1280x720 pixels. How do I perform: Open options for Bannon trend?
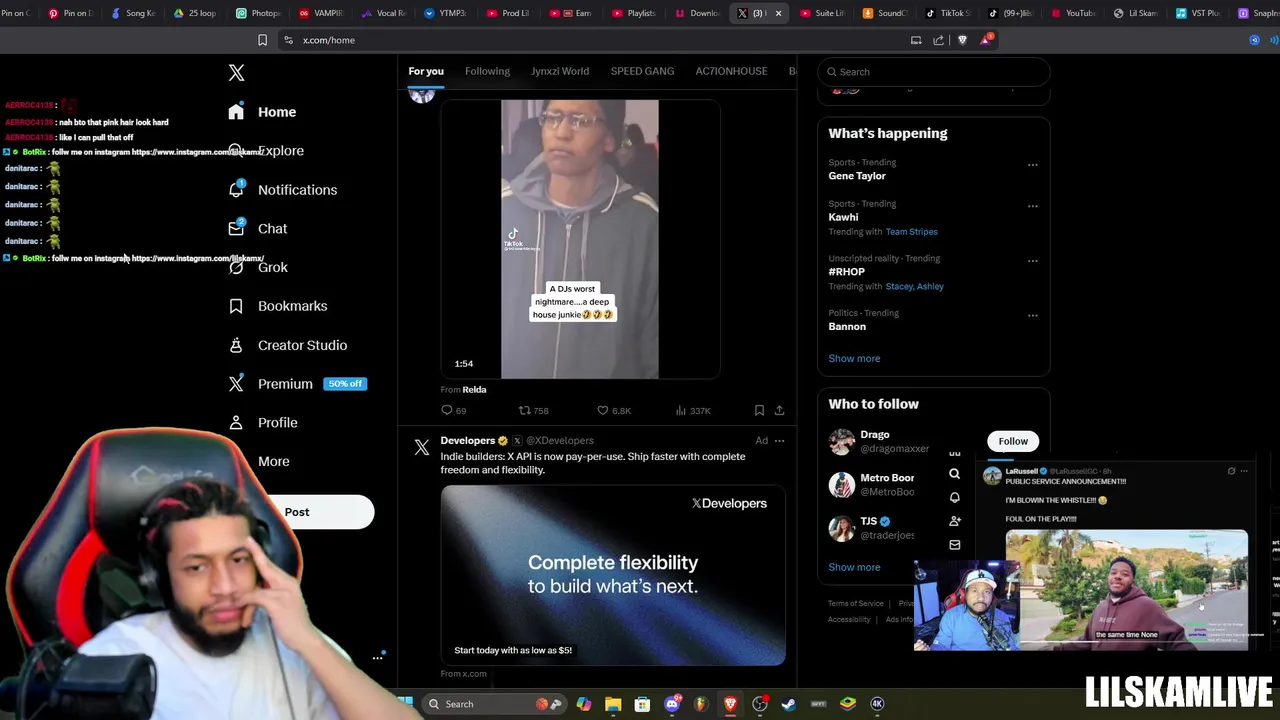(1032, 315)
